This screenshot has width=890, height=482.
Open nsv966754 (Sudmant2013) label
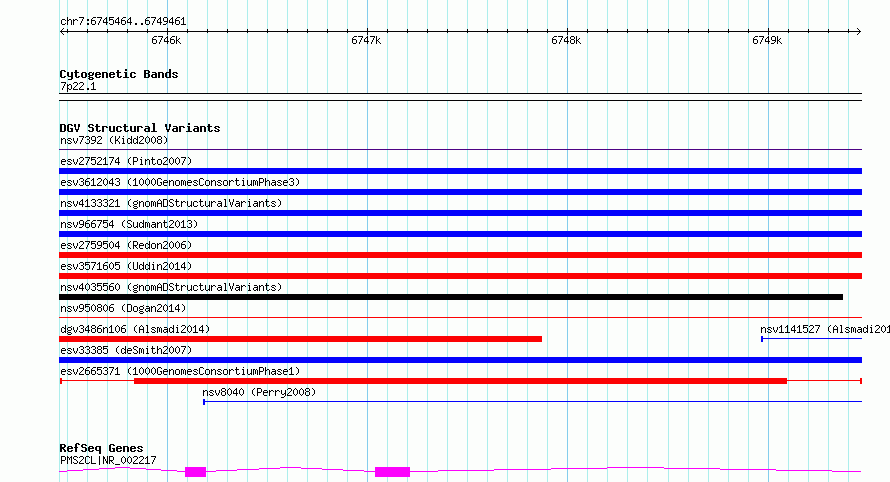point(129,224)
